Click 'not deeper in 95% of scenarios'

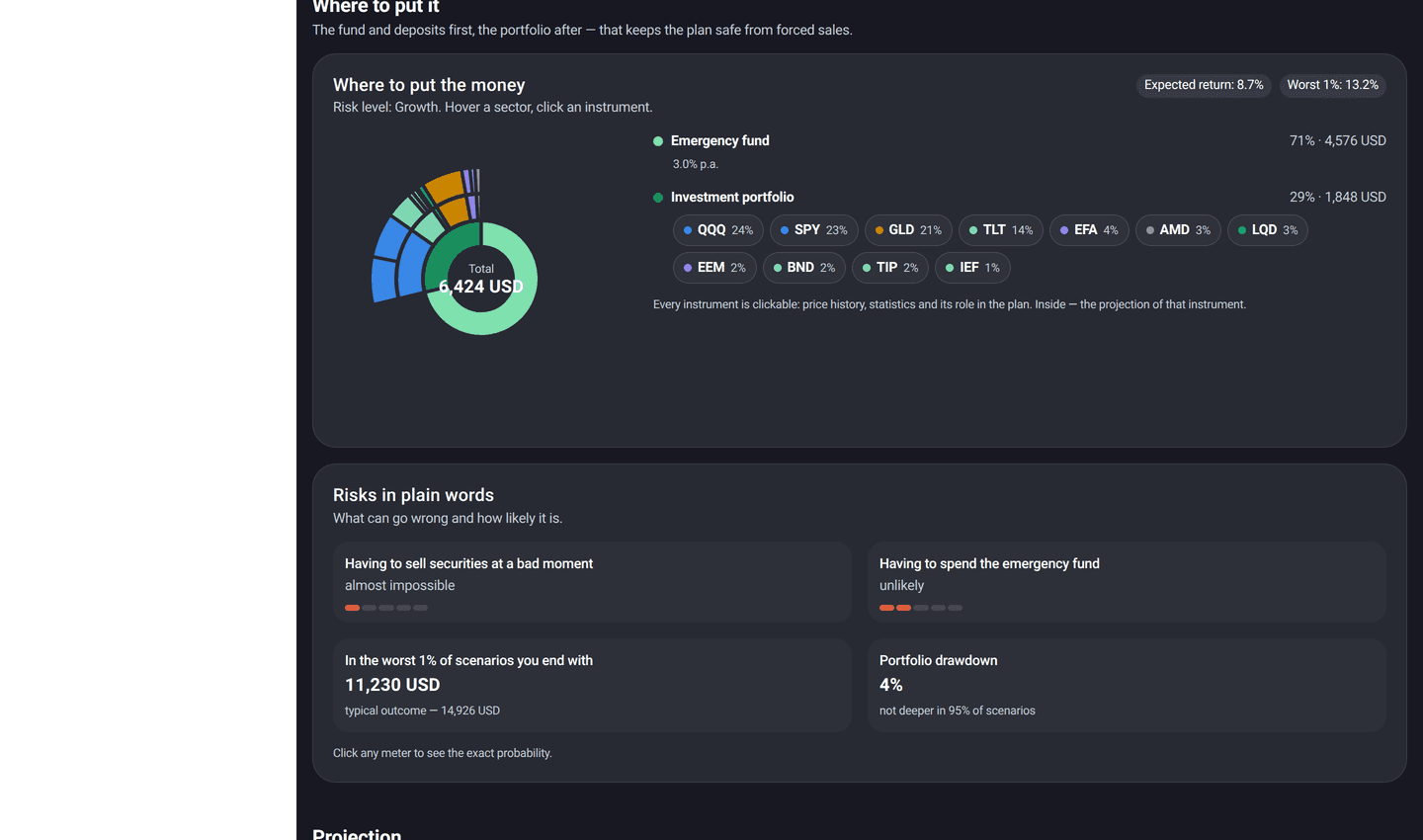pos(958,711)
